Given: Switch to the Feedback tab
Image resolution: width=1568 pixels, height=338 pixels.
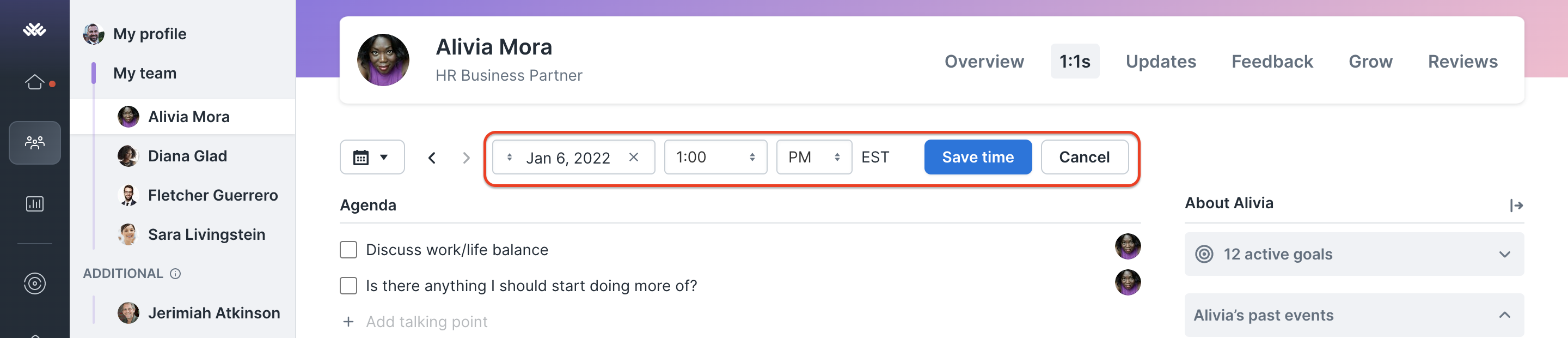Looking at the screenshot, I should [x=1272, y=62].
